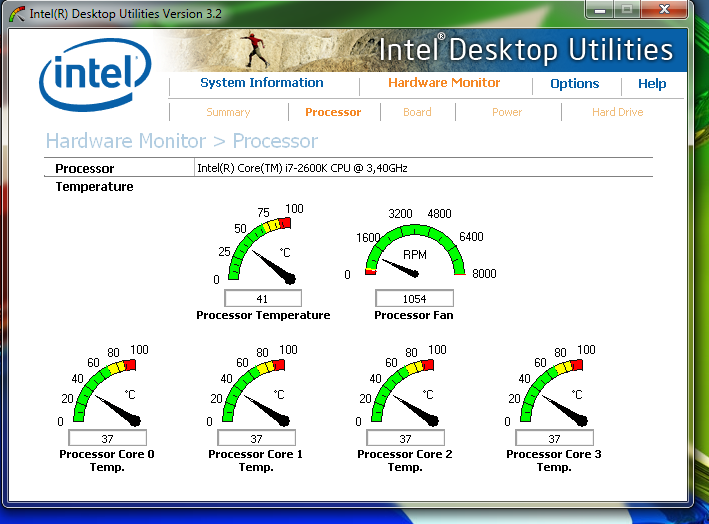709x524 pixels.
Task: Click the window title 'Intel(R) Desktop Utilities Version 3.2'
Action: [x=126, y=14]
